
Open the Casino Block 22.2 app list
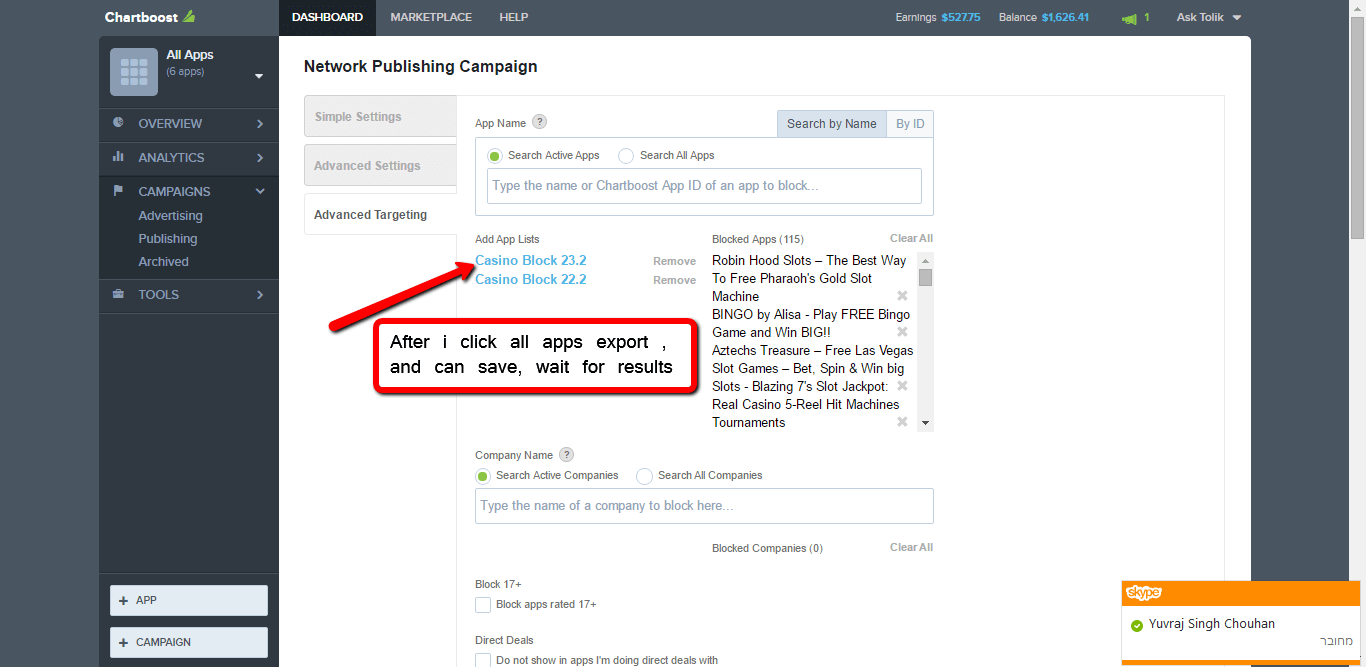pyautogui.click(x=530, y=280)
